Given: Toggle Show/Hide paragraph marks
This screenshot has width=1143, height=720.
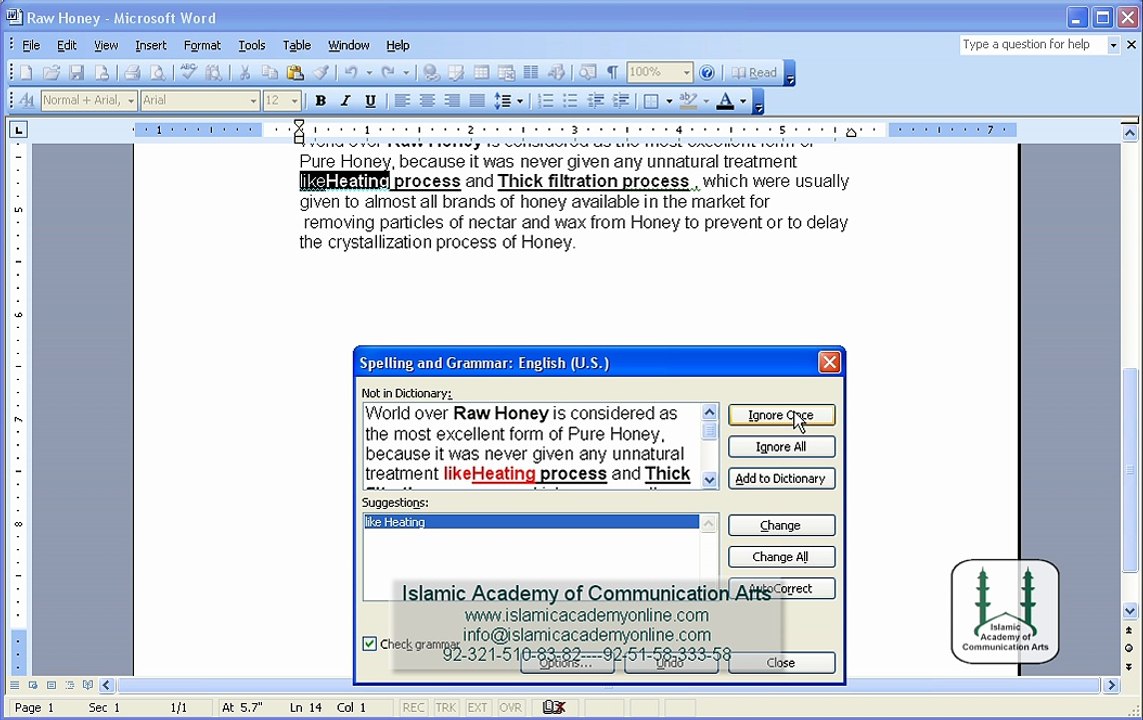Looking at the screenshot, I should pos(612,72).
